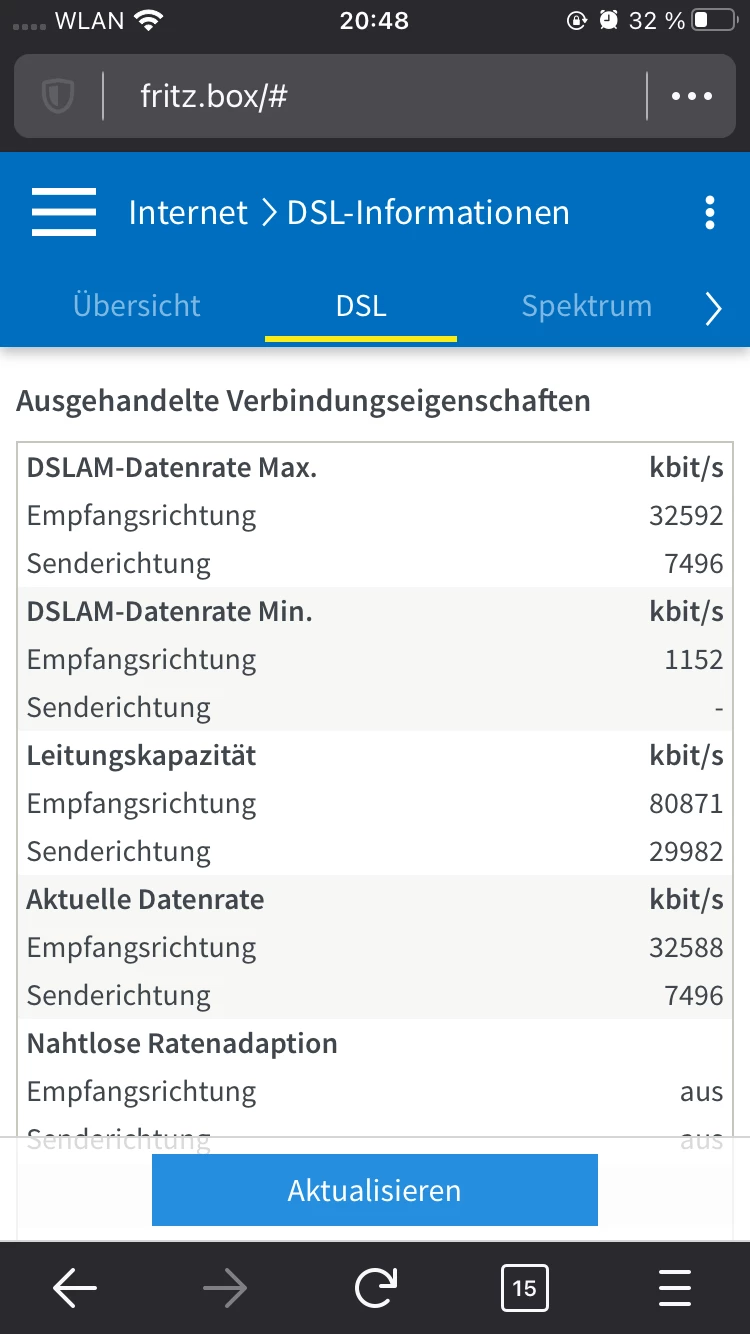Screen dimensions: 750x1334
Task: Tap the Leitungskapazität table heading row
Action: 375,755
